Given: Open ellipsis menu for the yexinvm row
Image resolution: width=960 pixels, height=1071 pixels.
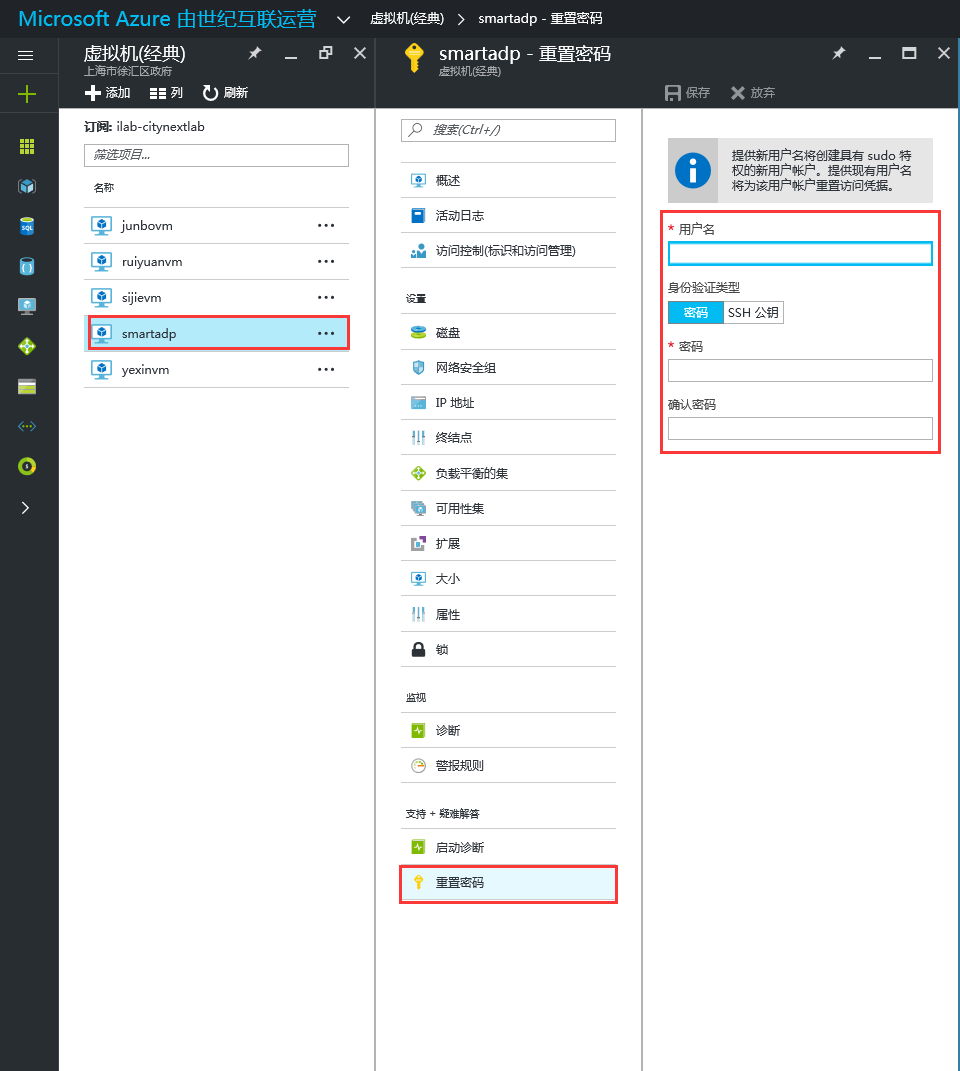Looking at the screenshot, I should coord(326,370).
